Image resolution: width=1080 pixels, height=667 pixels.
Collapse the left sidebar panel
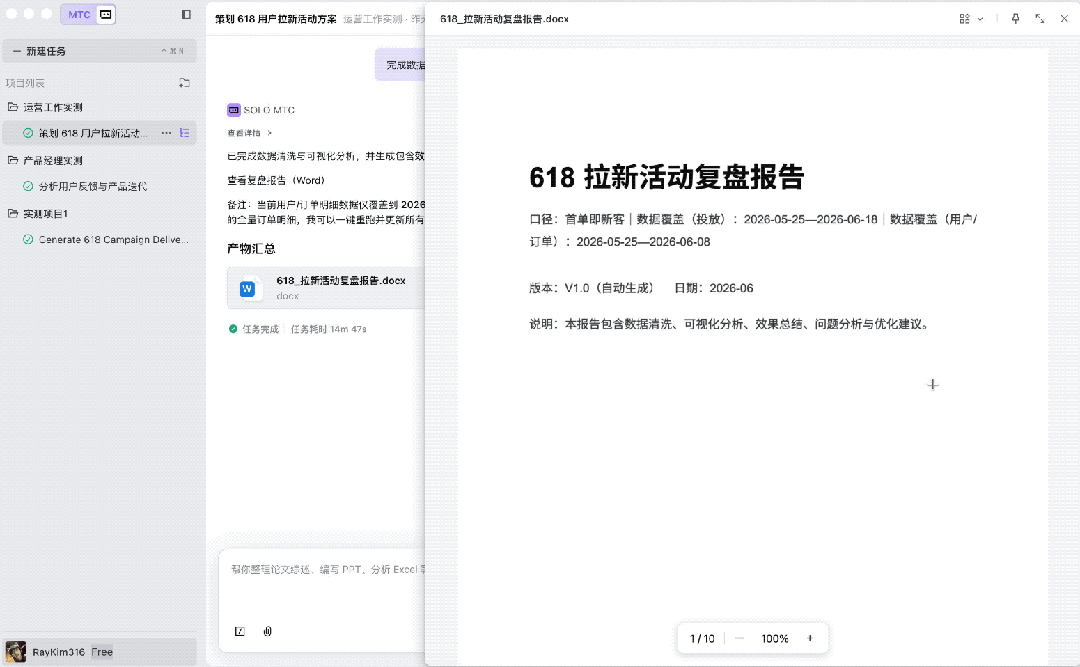186,14
